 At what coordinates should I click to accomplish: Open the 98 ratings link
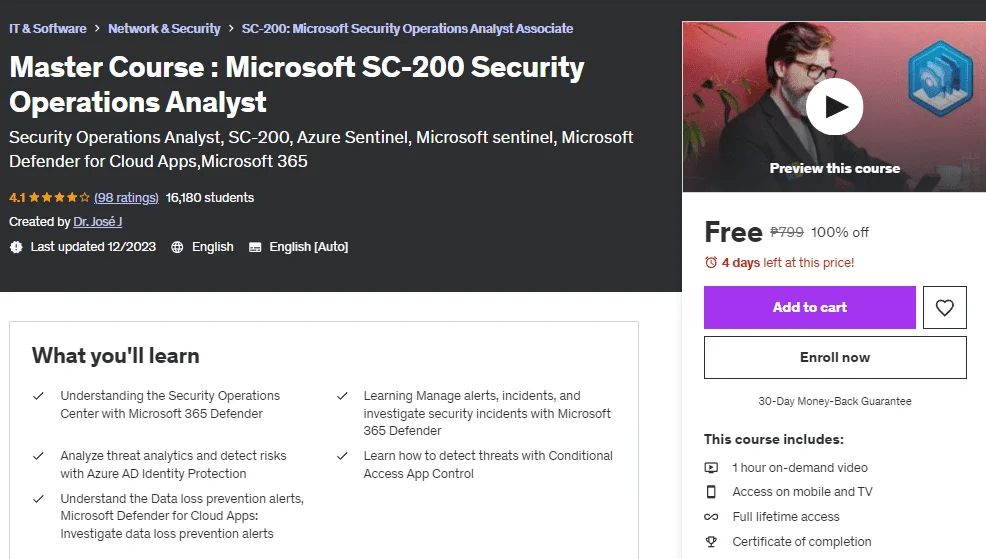[126, 197]
